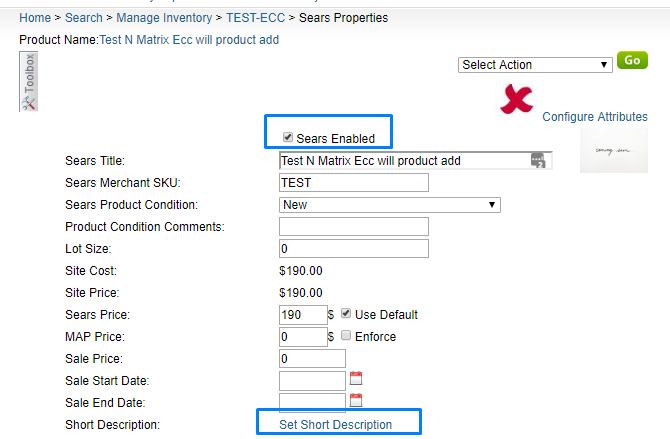Open the Search breadcrumb link
The height and width of the screenshot is (439, 670).
pyautogui.click(x=84, y=18)
